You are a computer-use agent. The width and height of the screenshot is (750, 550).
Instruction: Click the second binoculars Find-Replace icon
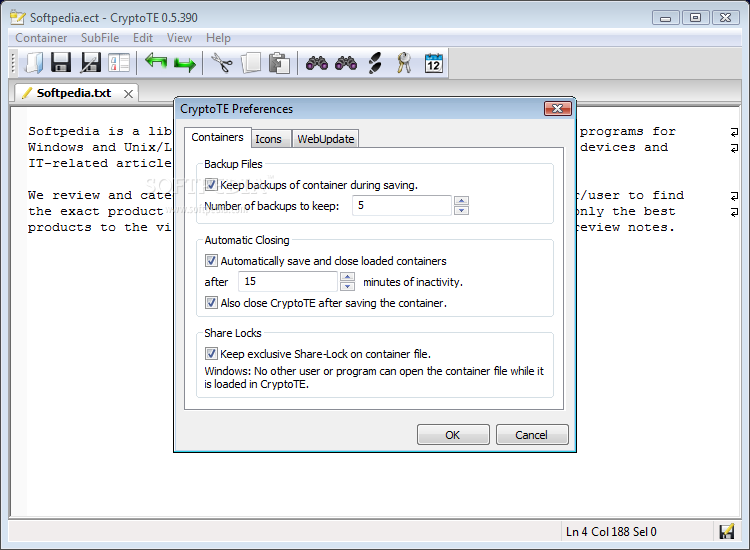pyautogui.click(x=346, y=63)
